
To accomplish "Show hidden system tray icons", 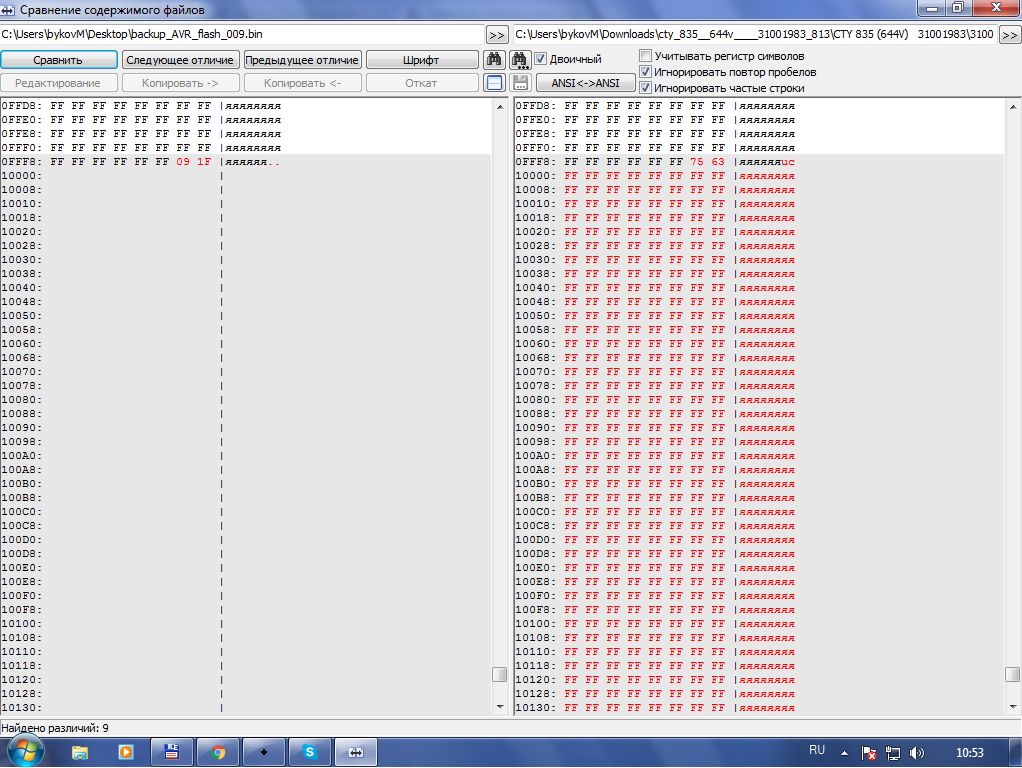I will click(844, 752).
